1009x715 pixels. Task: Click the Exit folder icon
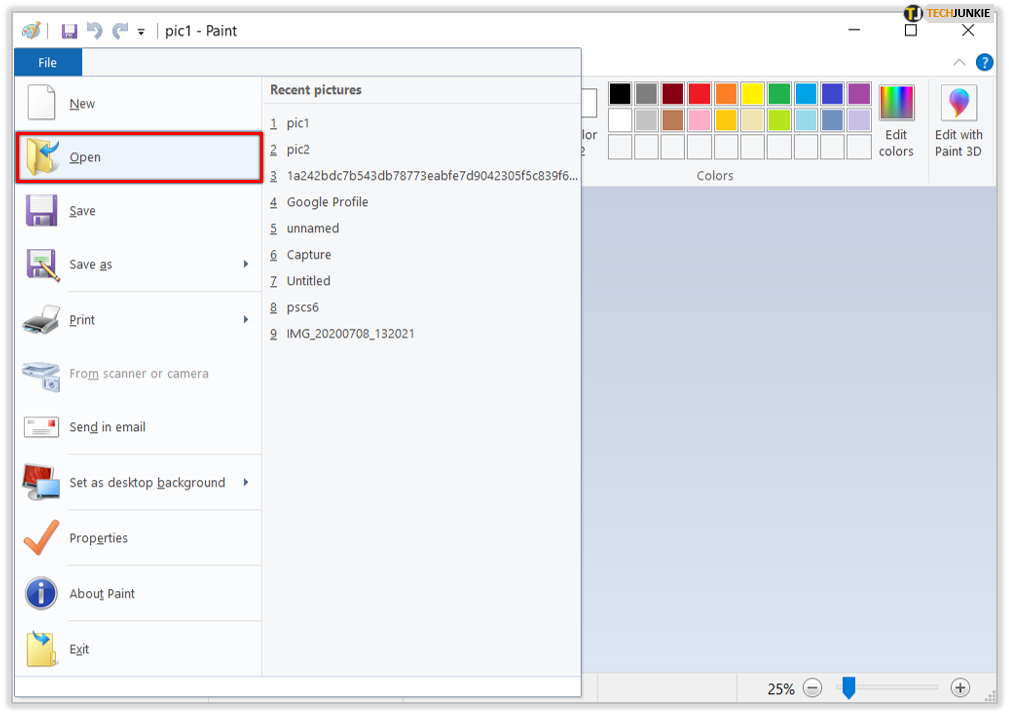click(x=42, y=649)
